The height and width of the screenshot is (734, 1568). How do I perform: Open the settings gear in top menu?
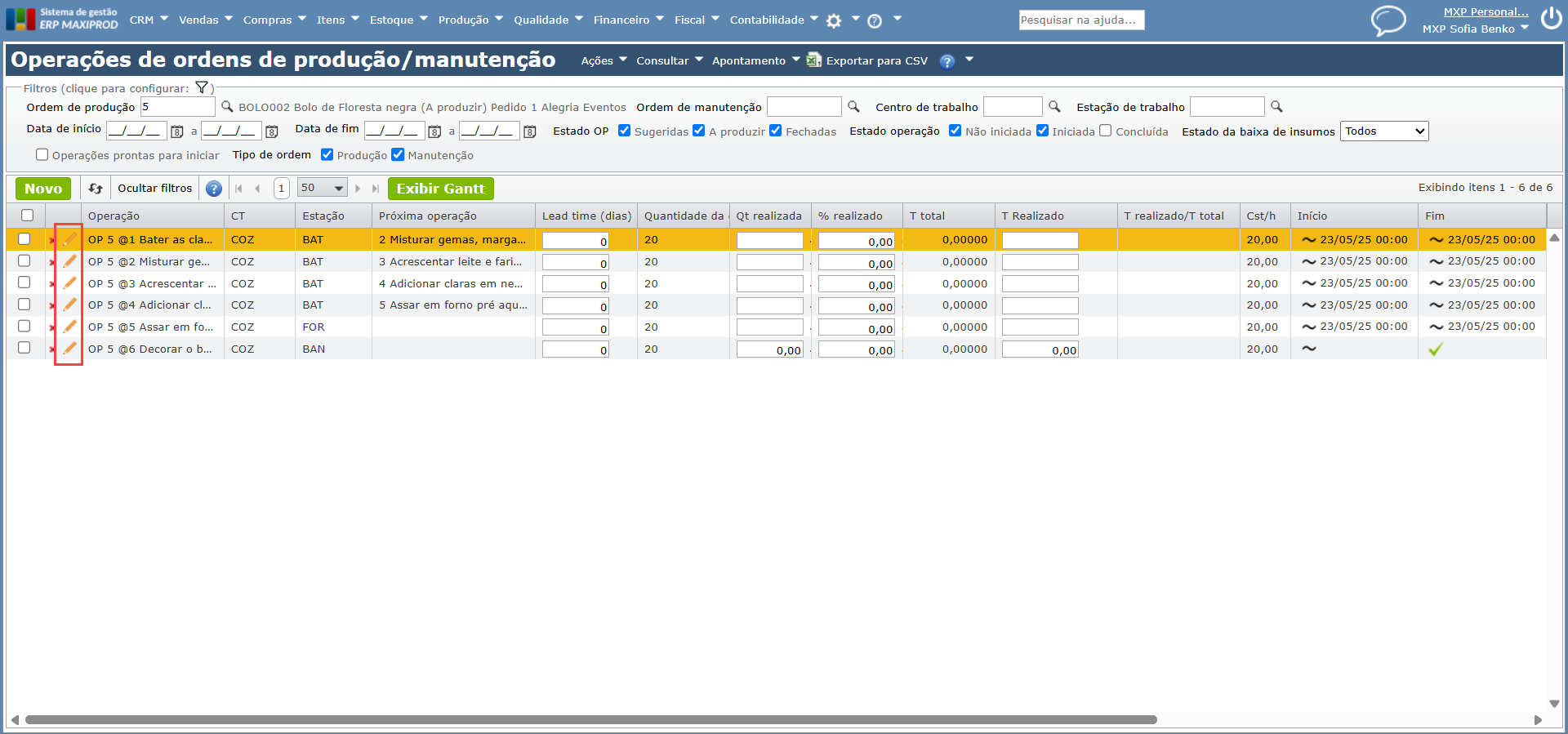(834, 21)
